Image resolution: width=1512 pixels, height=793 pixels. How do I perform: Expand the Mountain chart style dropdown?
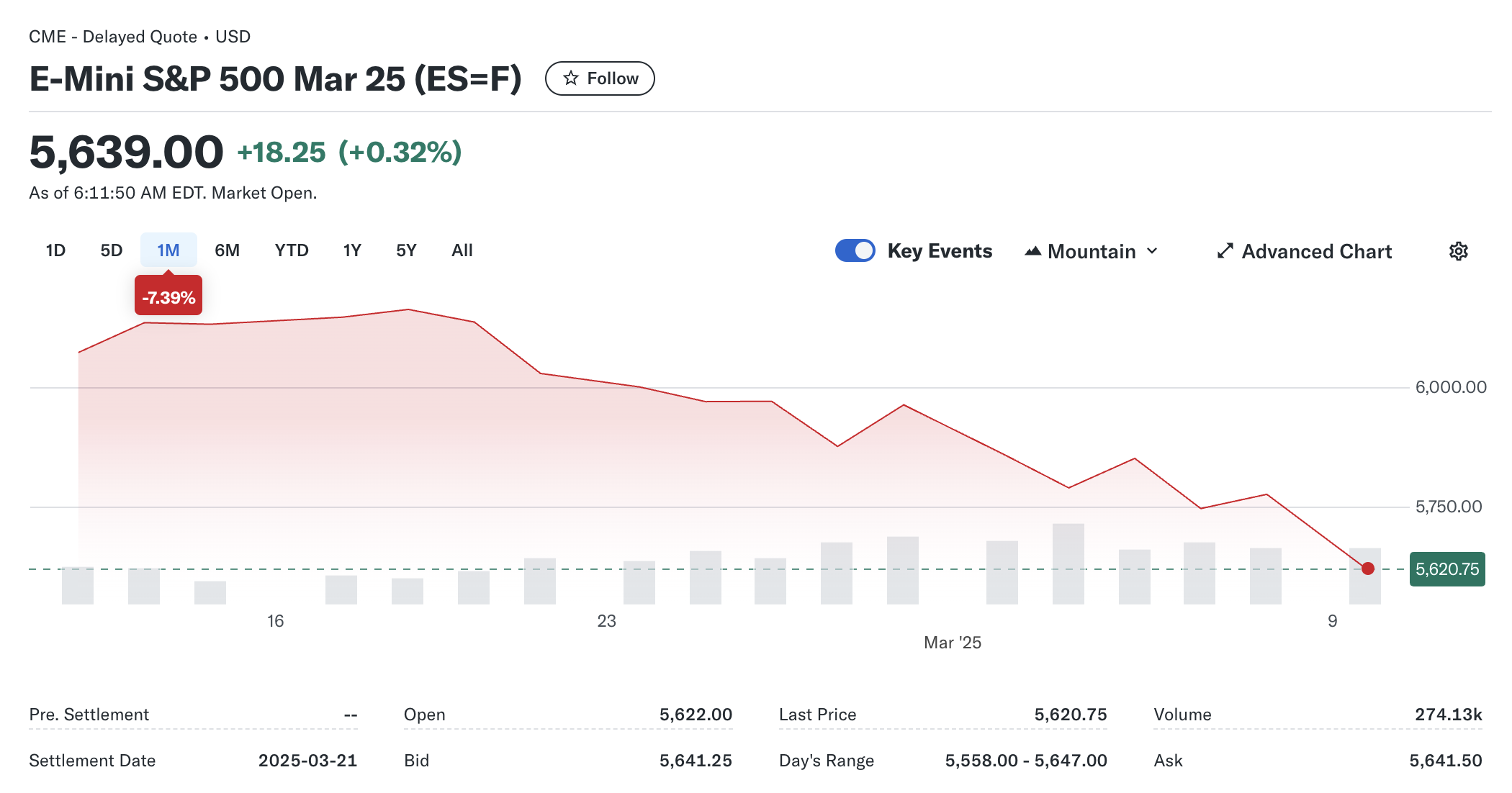[1092, 251]
